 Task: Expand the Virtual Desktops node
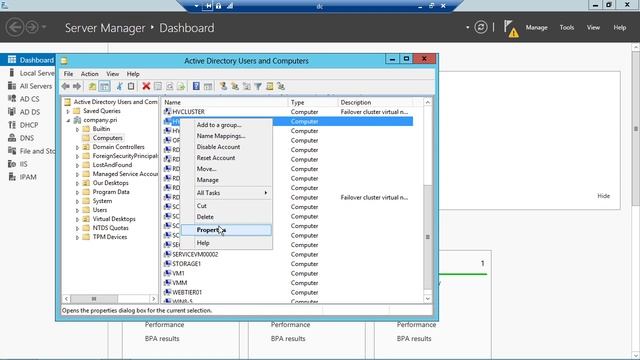(x=77, y=219)
